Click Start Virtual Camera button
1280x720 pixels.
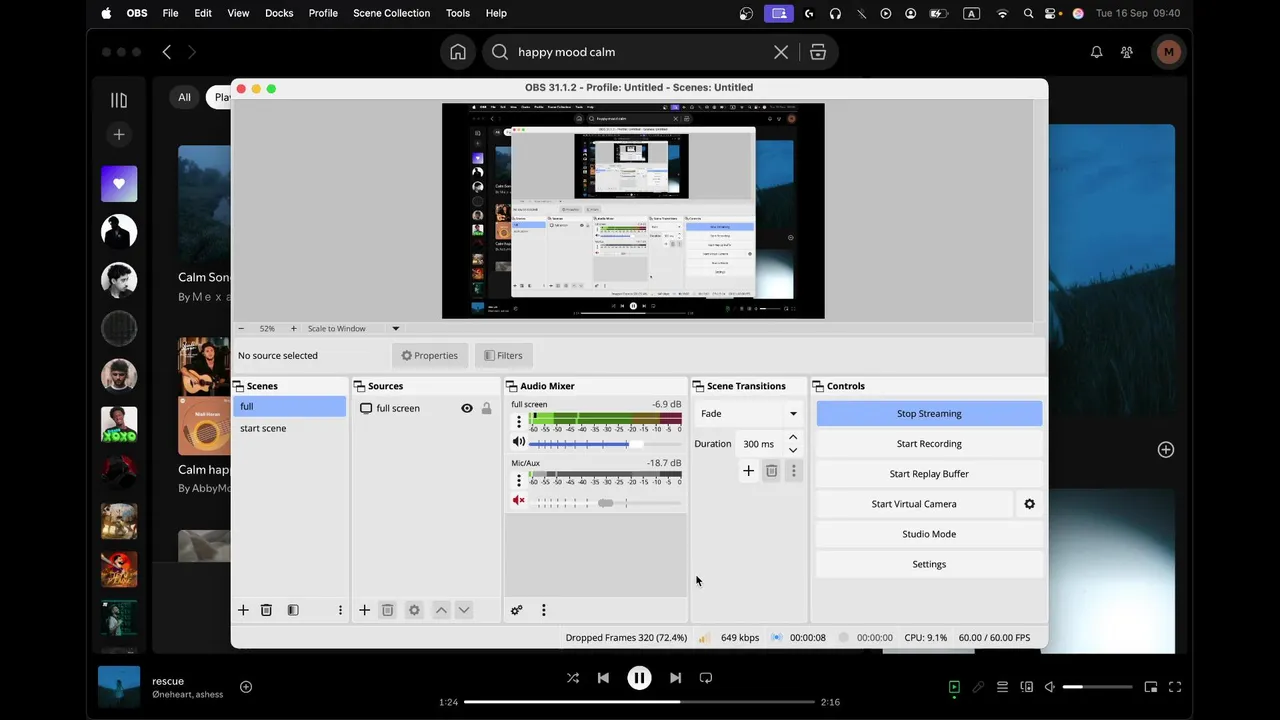coord(914,504)
